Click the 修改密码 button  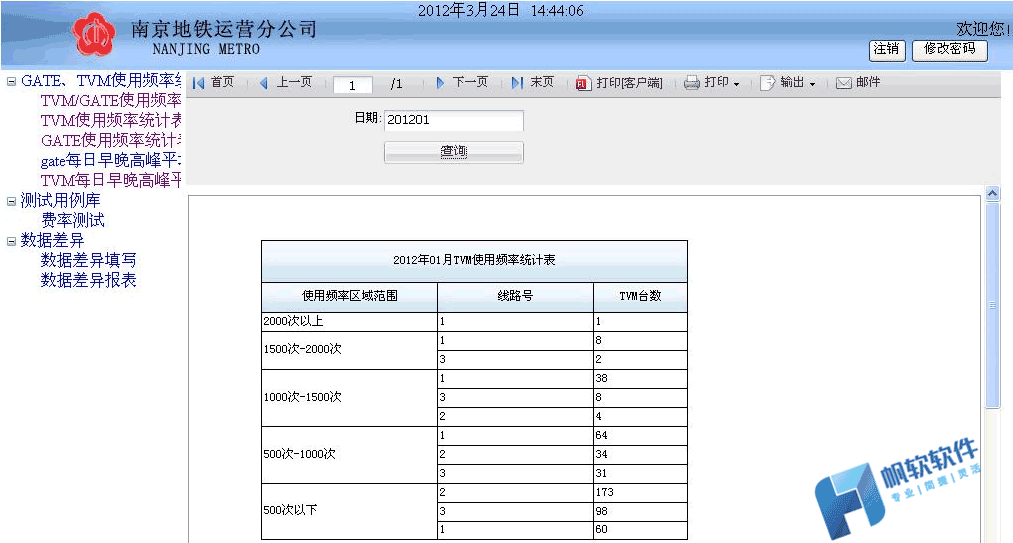pyautogui.click(x=950, y=50)
